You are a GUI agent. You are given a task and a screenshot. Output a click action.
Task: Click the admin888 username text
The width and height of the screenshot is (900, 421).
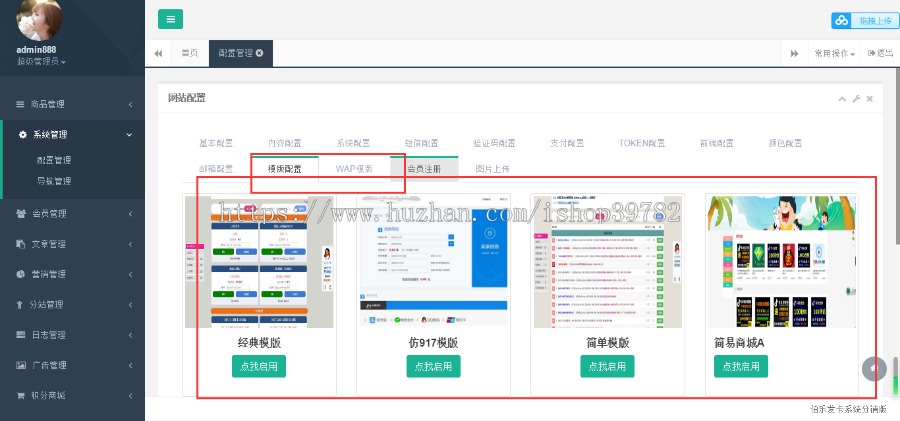pyautogui.click(x=36, y=50)
